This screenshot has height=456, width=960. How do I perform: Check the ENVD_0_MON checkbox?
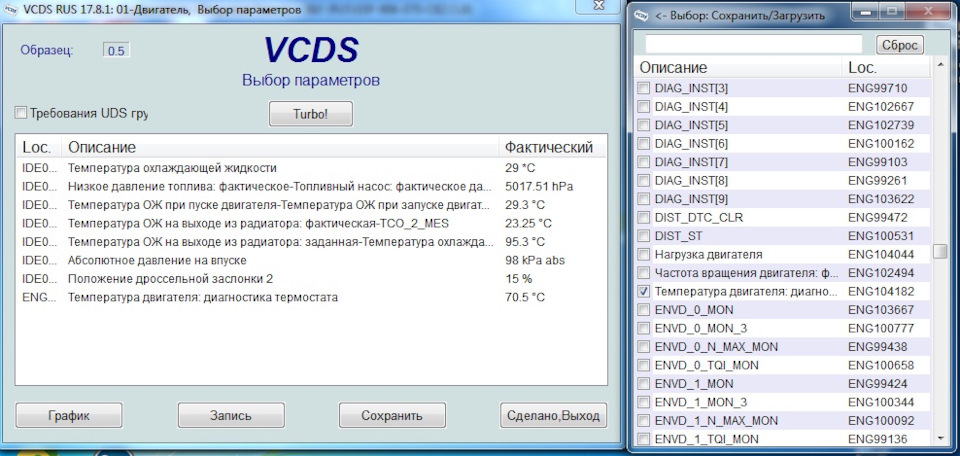(x=643, y=310)
